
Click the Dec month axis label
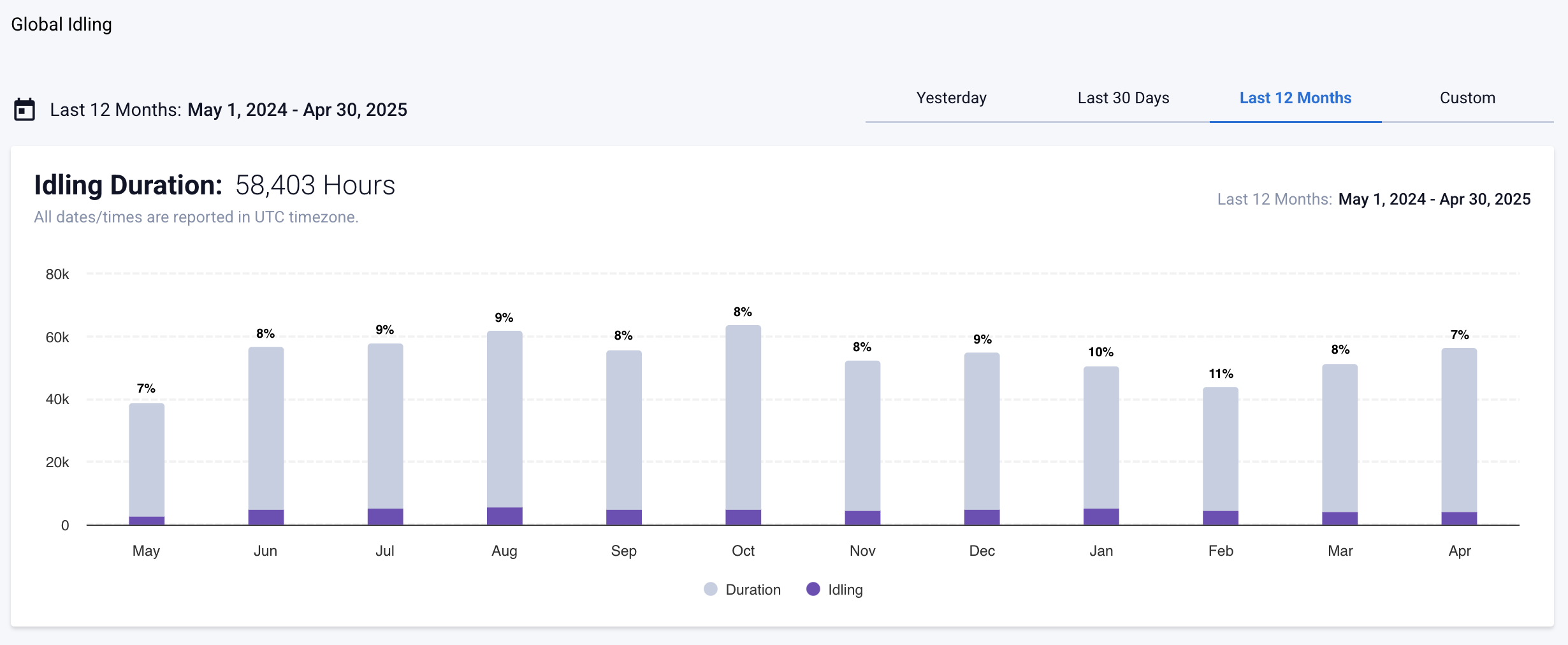pyautogui.click(x=982, y=551)
